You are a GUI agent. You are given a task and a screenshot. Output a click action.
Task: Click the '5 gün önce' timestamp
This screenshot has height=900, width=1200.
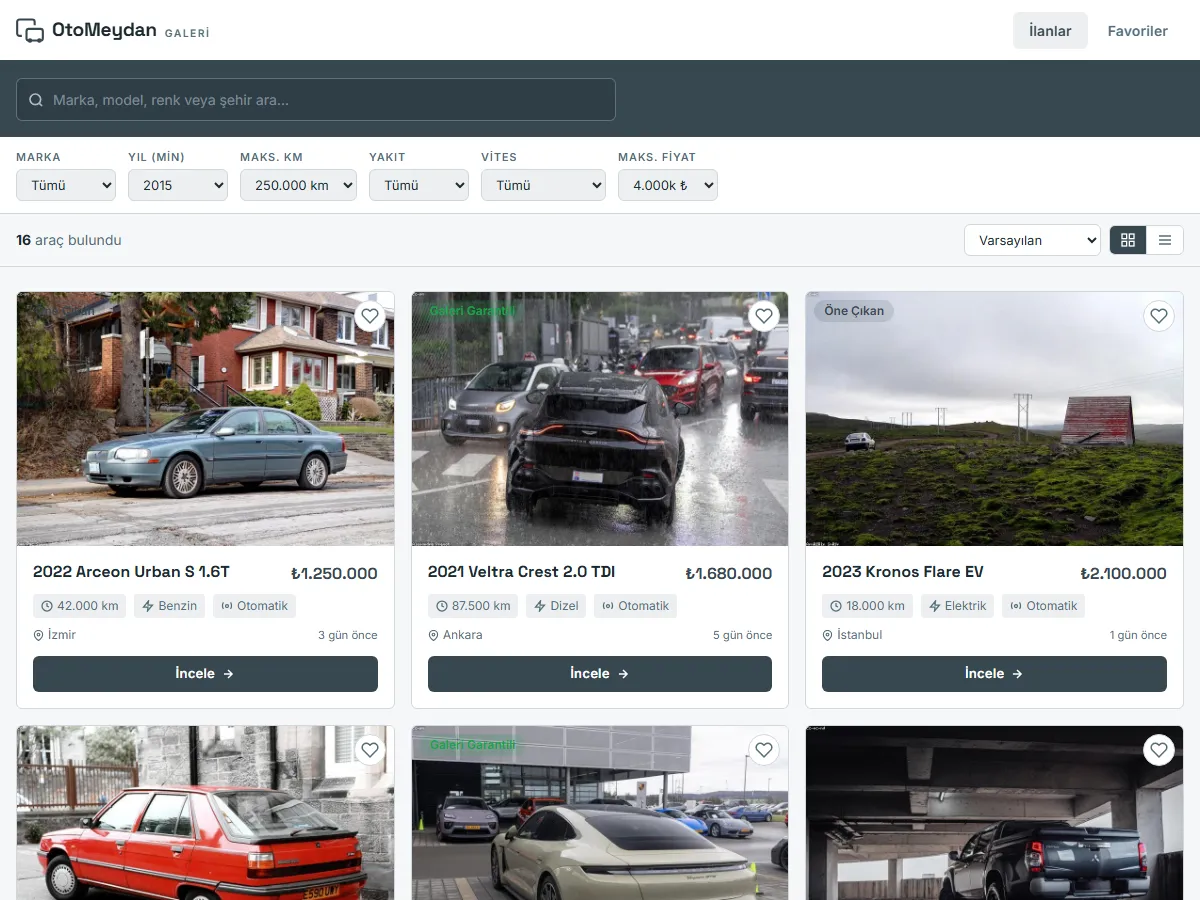point(743,635)
